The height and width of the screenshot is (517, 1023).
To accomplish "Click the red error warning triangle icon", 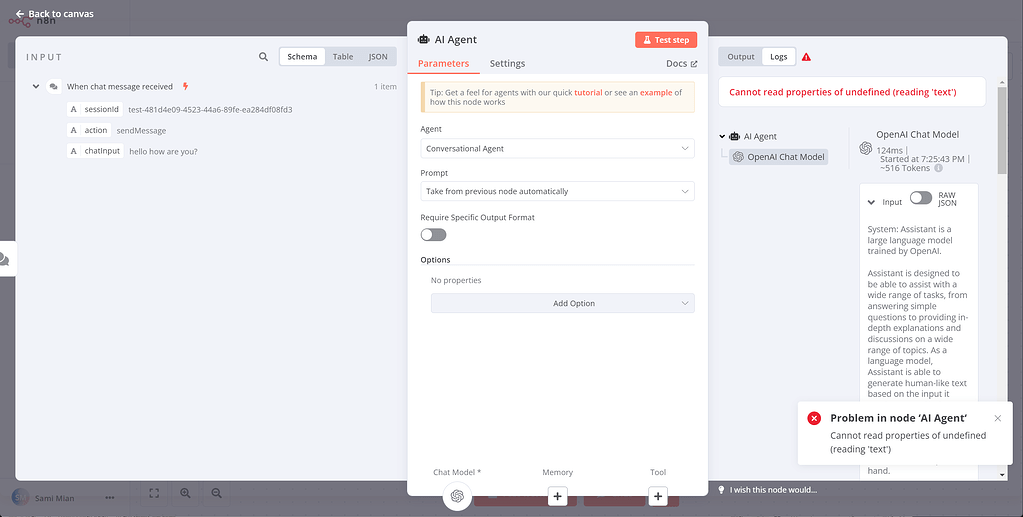I will click(x=807, y=57).
